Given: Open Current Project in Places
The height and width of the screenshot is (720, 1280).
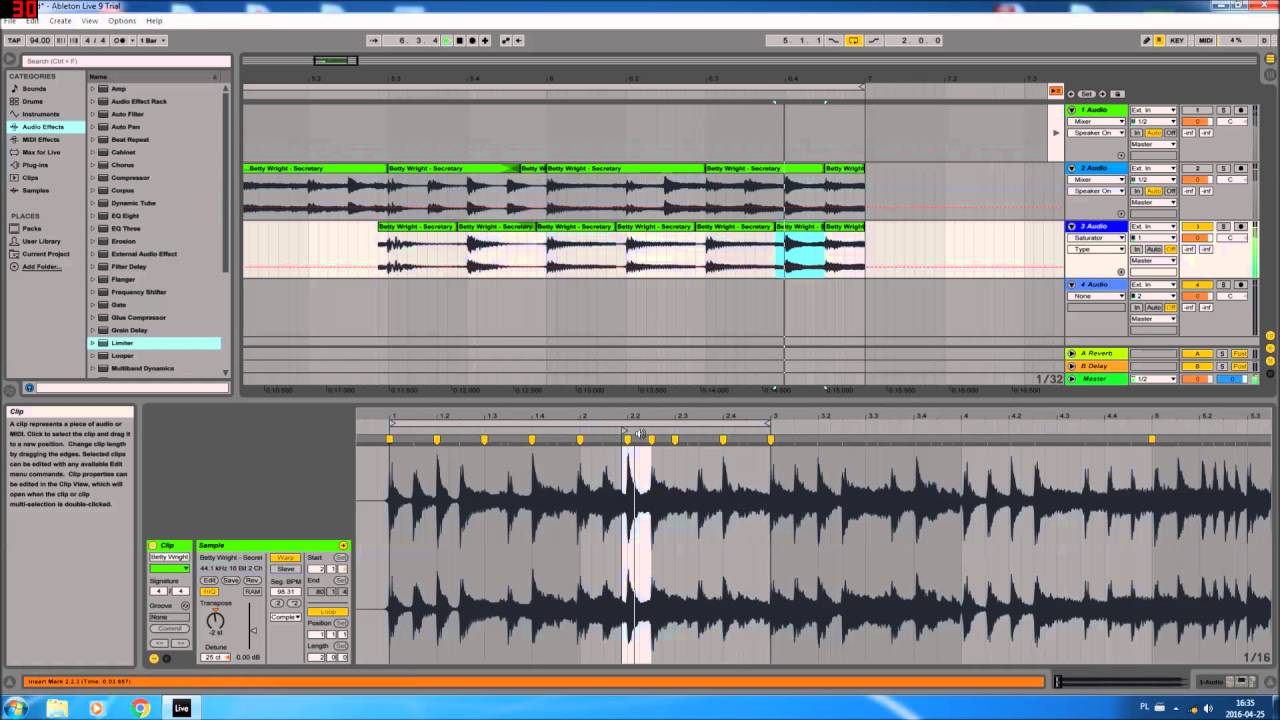Looking at the screenshot, I should (x=46, y=254).
